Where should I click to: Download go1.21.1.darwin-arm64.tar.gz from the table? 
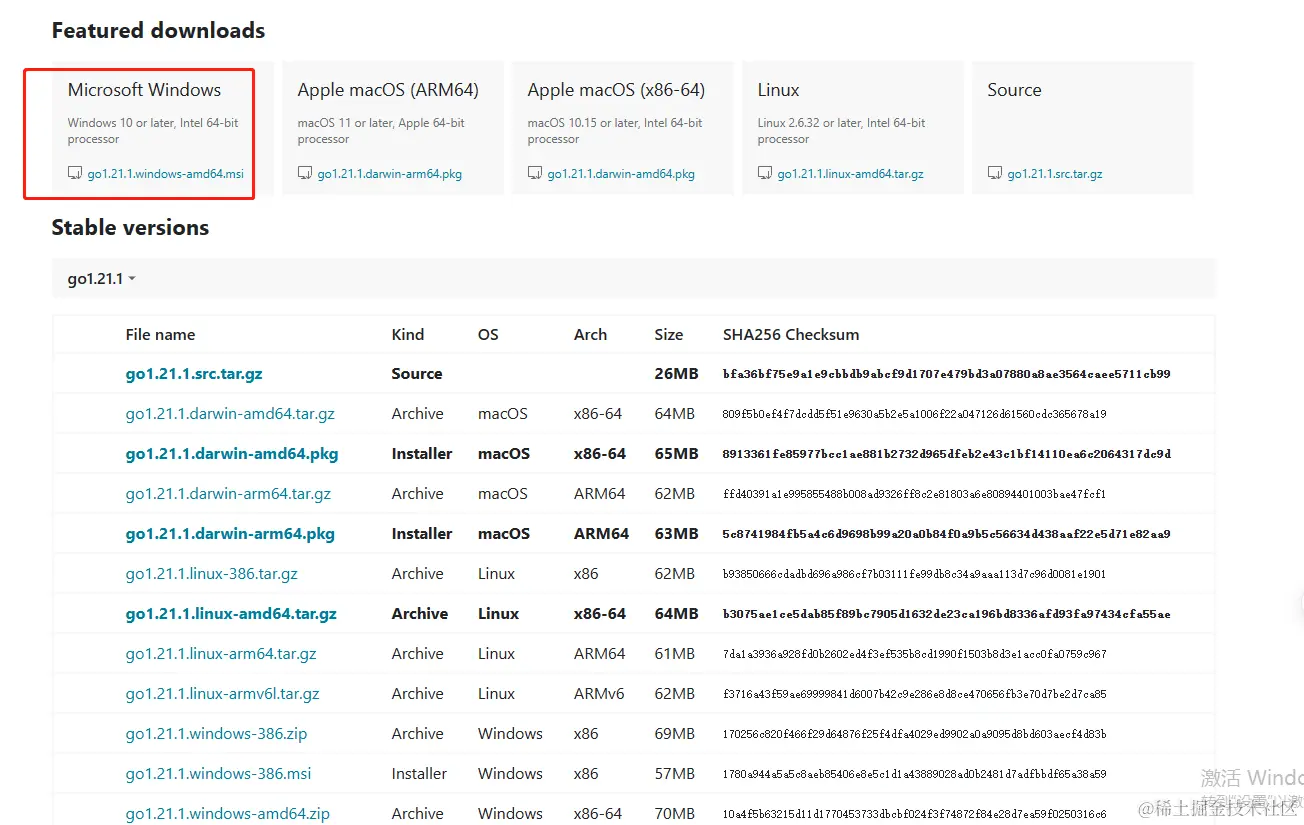228,494
